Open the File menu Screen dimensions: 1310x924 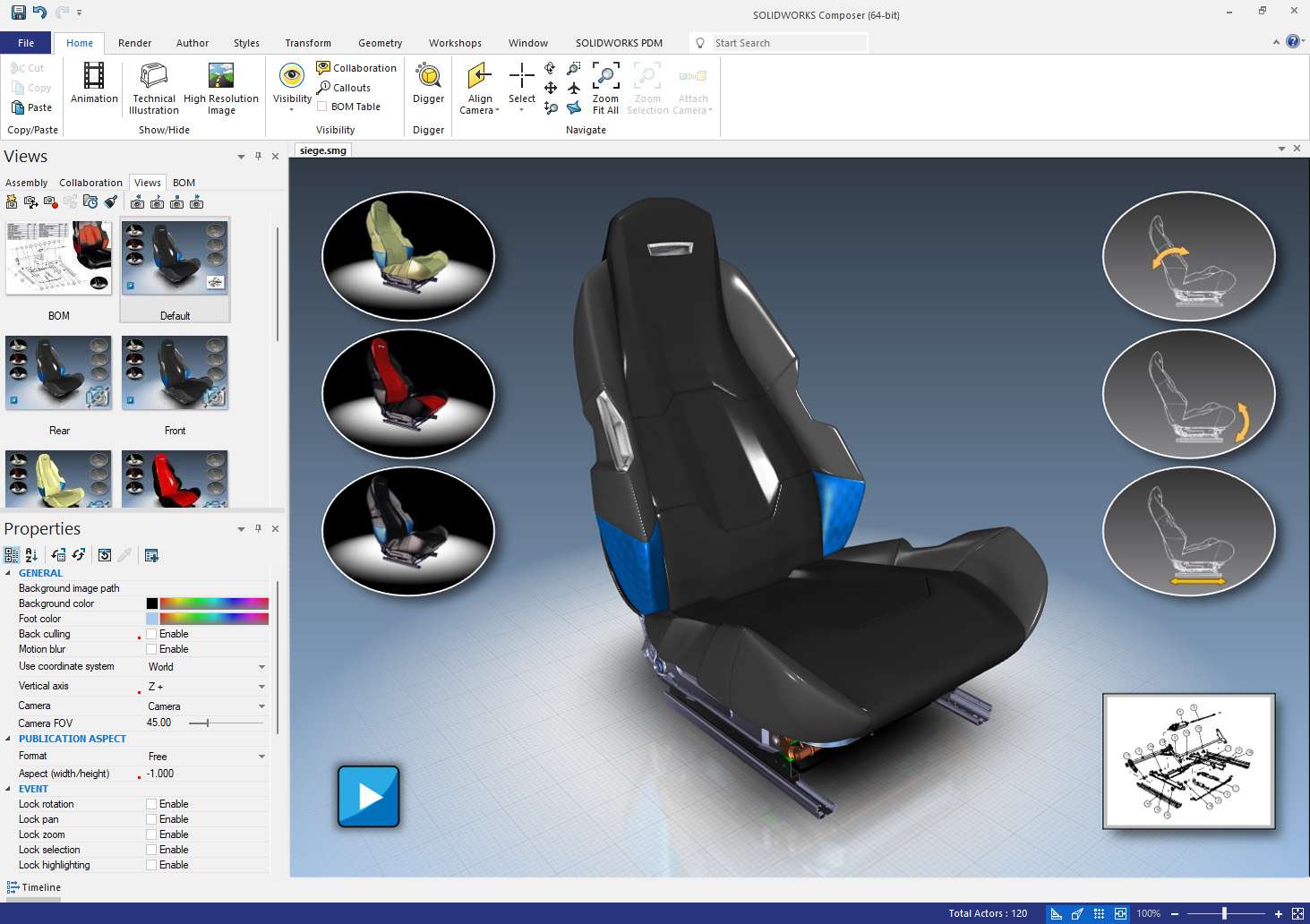26,43
